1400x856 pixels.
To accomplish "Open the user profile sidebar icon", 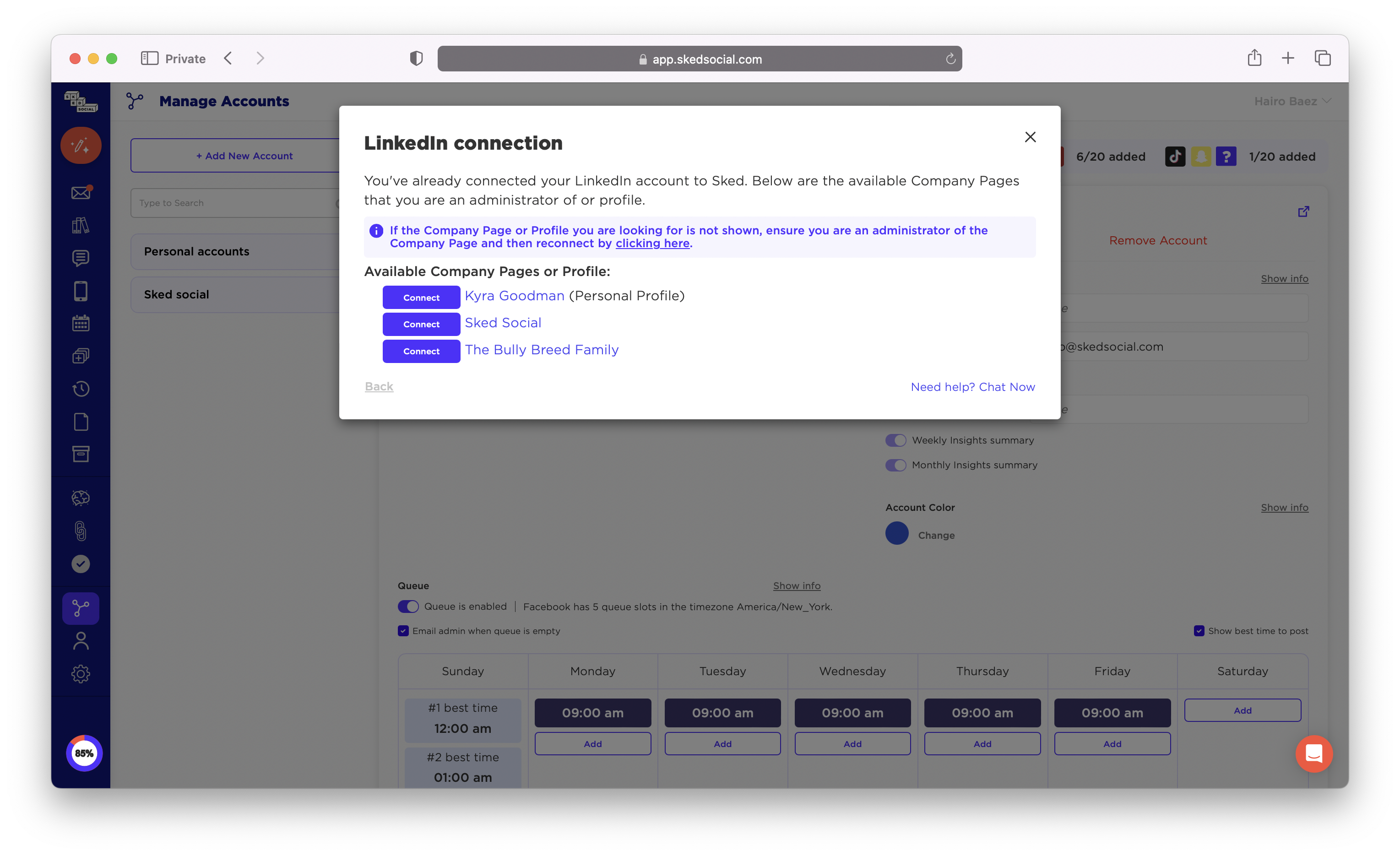I will pos(81,641).
